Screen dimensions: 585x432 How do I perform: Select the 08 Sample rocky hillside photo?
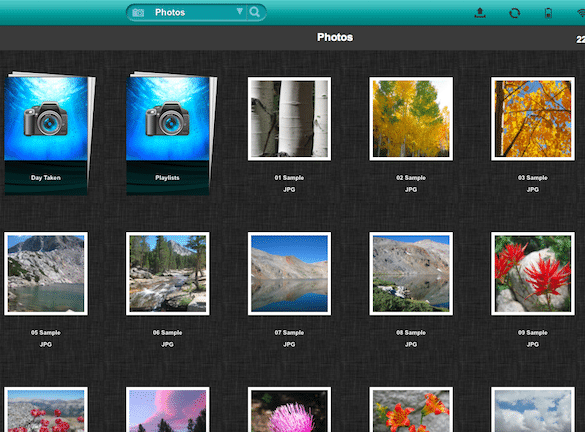pyautogui.click(x=411, y=273)
